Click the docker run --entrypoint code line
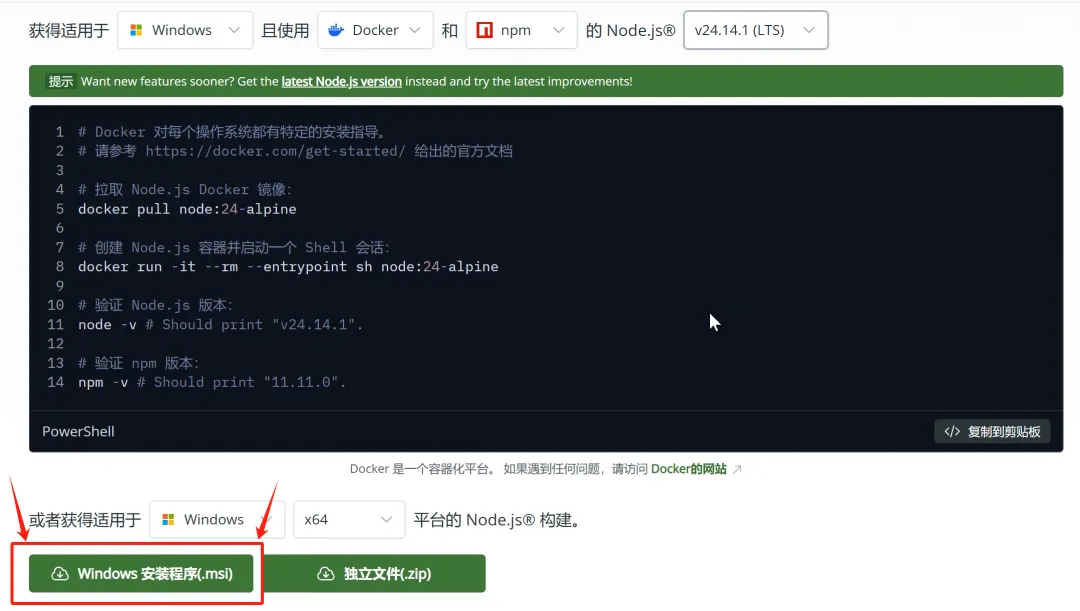The image size is (1080, 611). (288, 267)
